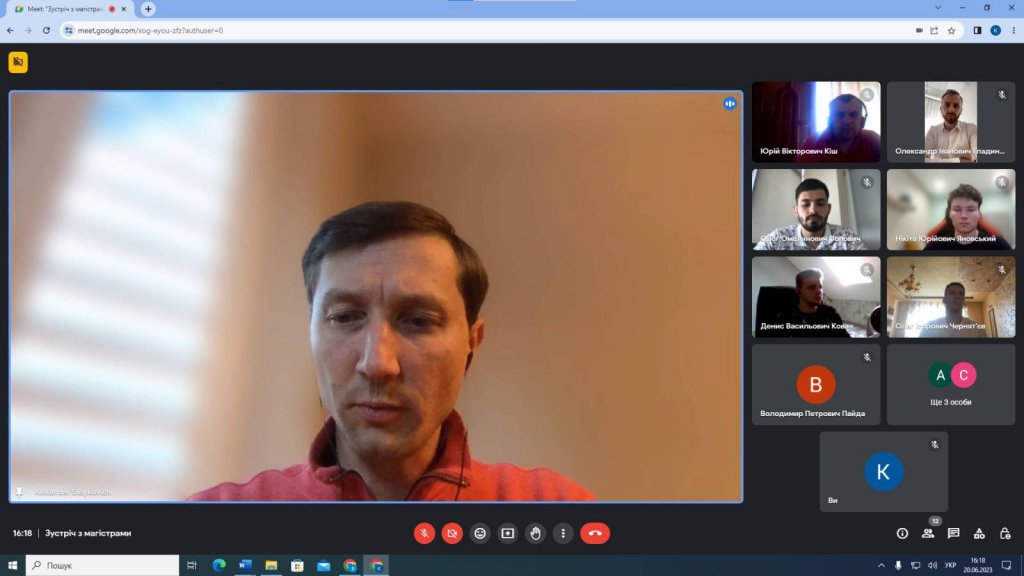Open the emoji reactions button
This screenshot has width=1024, height=576.
480,534
